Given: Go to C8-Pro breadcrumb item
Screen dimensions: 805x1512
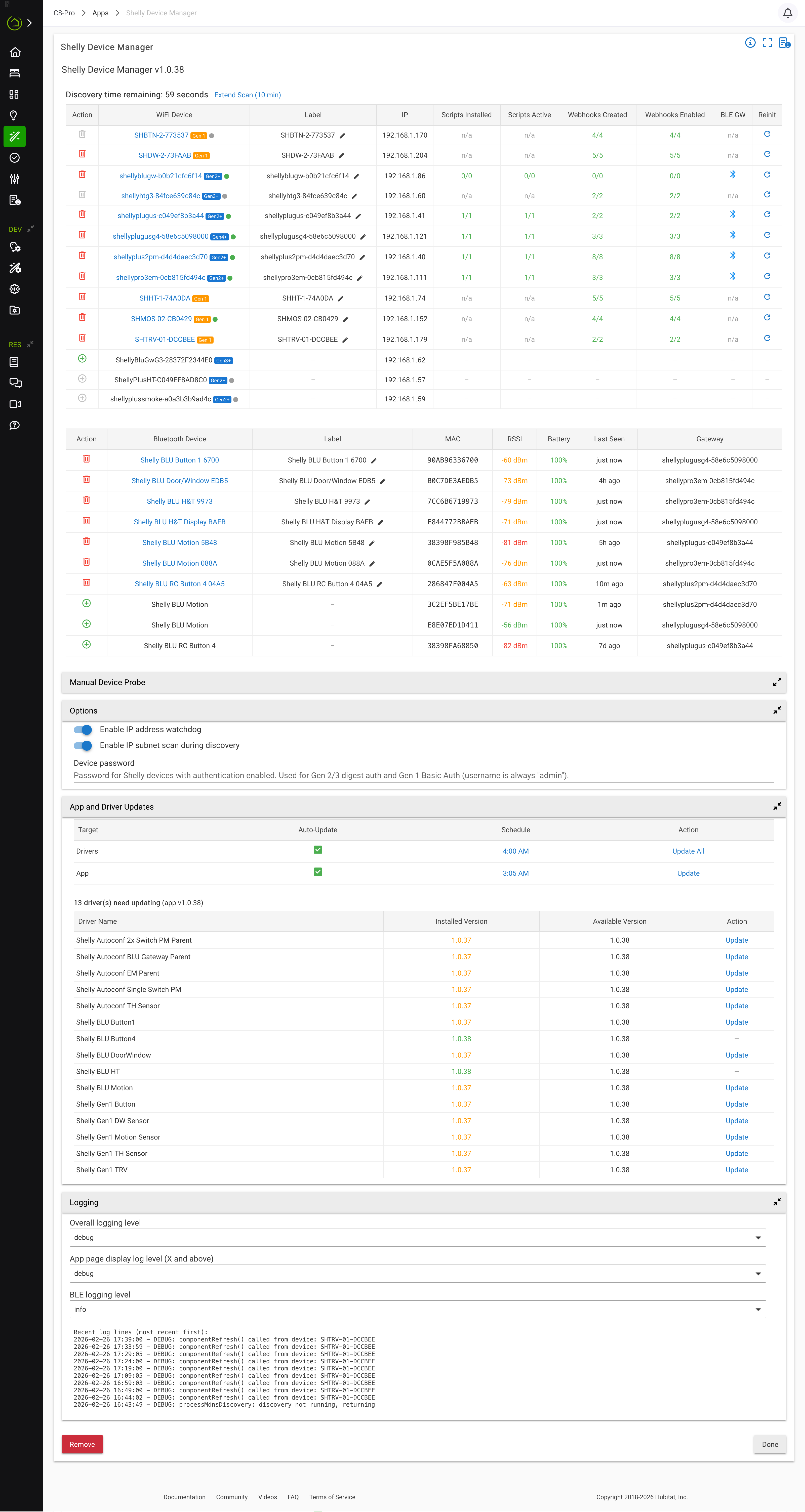Looking at the screenshot, I should (x=64, y=13).
